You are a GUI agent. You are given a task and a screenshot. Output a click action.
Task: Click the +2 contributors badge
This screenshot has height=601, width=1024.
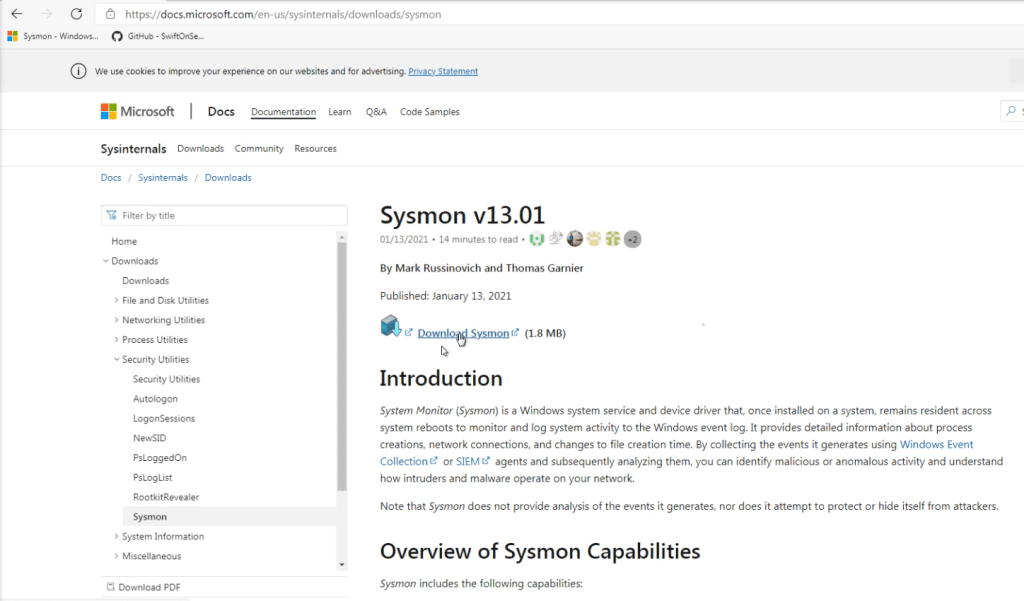coord(632,239)
